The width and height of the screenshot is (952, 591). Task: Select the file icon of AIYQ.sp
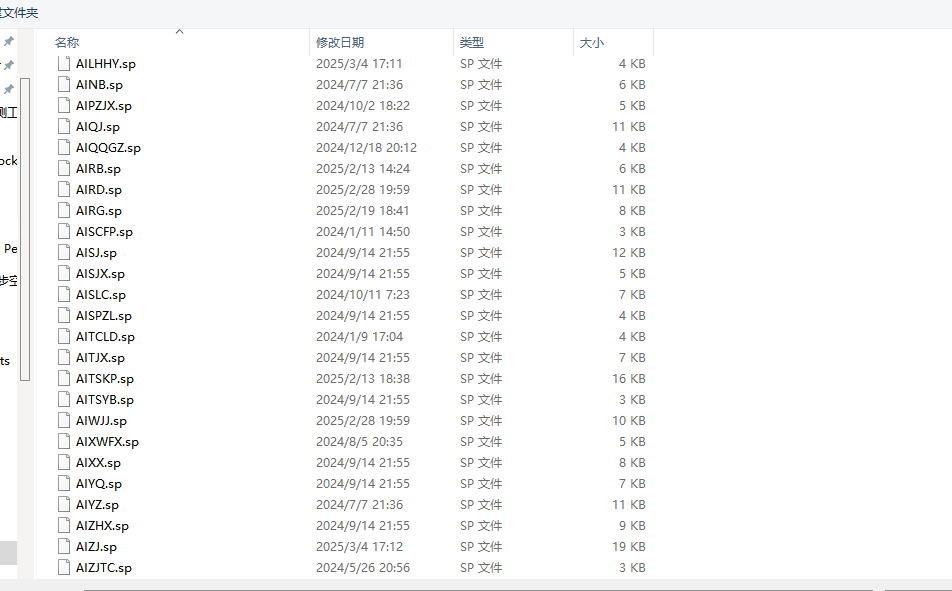(x=64, y=483)
